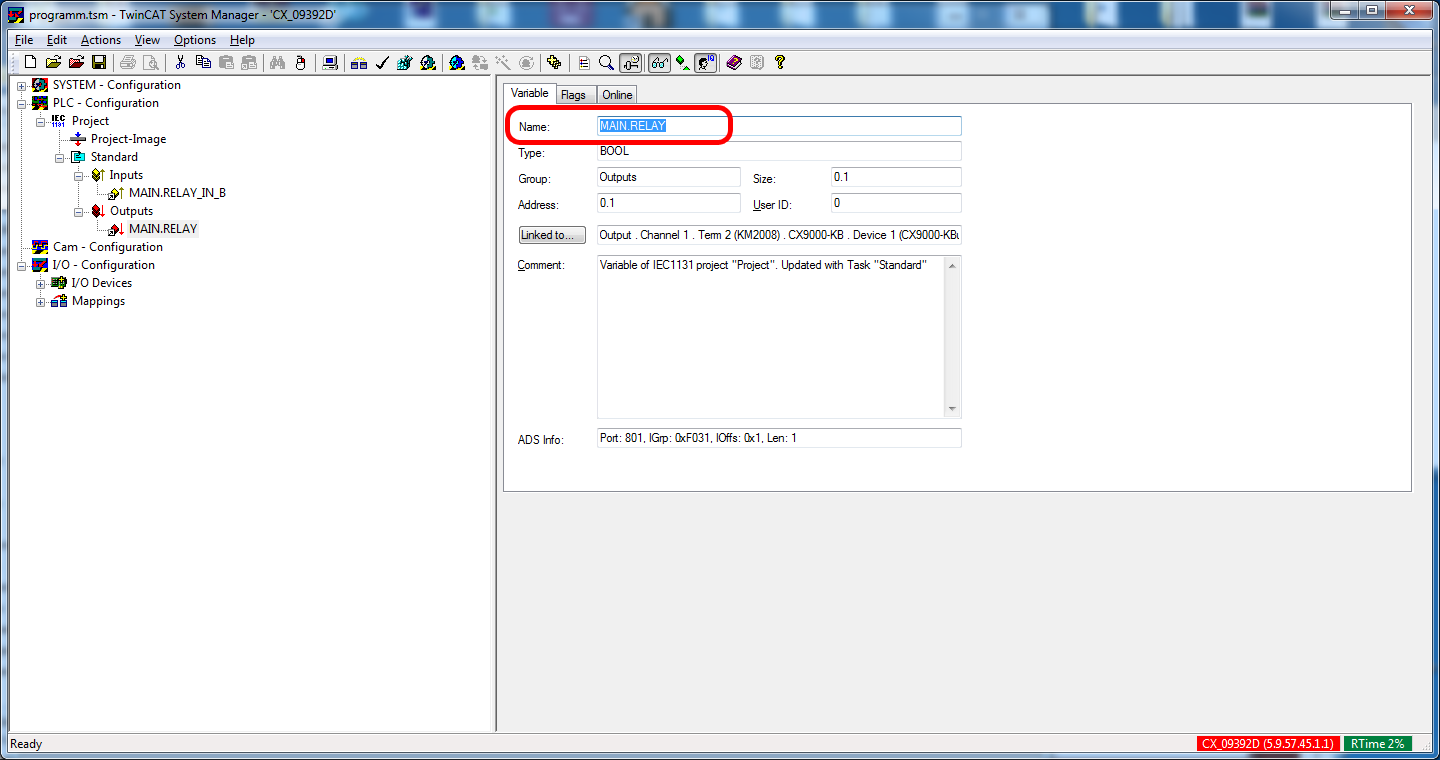
Task: Switch to the Online tab
Action: pos(617,95)
